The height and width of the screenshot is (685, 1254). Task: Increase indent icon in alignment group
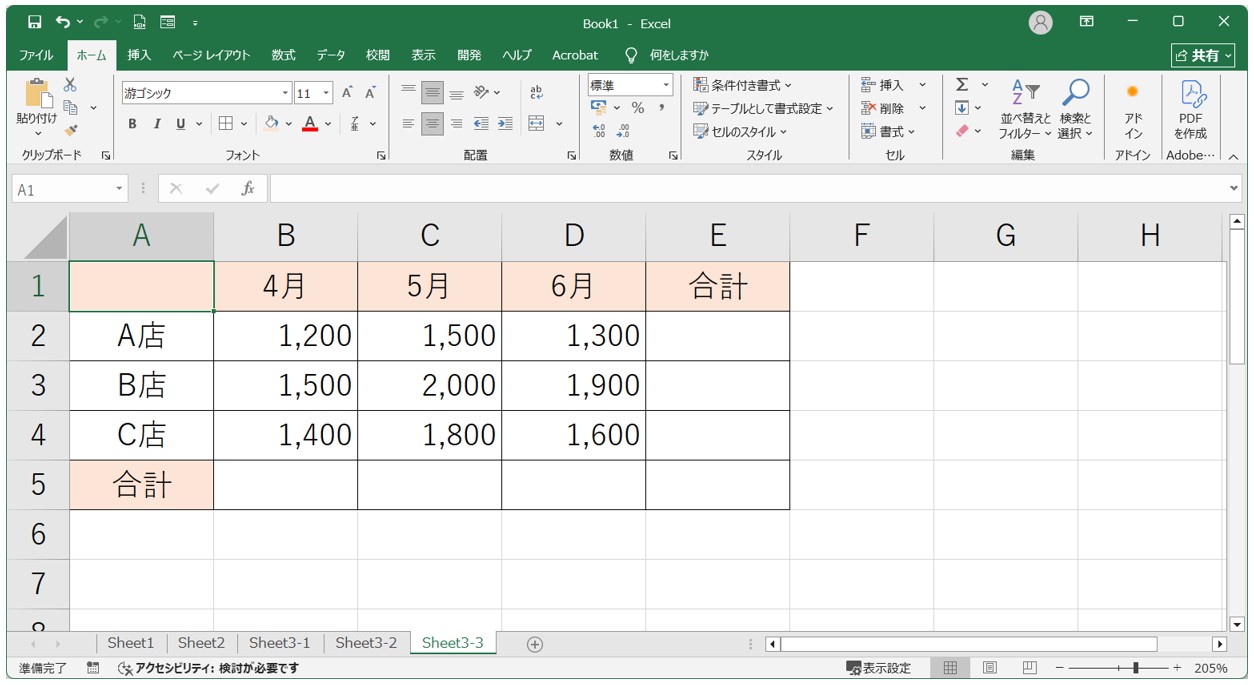click(x=505, y=124)
